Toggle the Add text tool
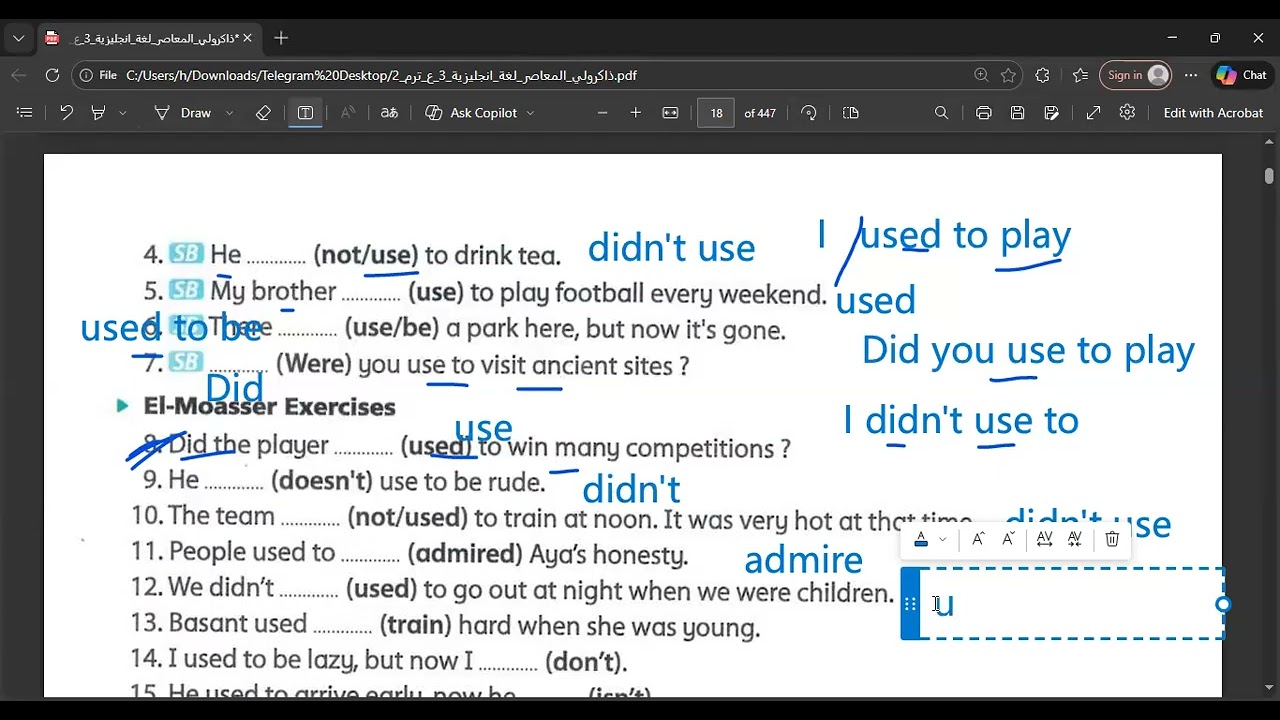 click(x=306, y=113)
